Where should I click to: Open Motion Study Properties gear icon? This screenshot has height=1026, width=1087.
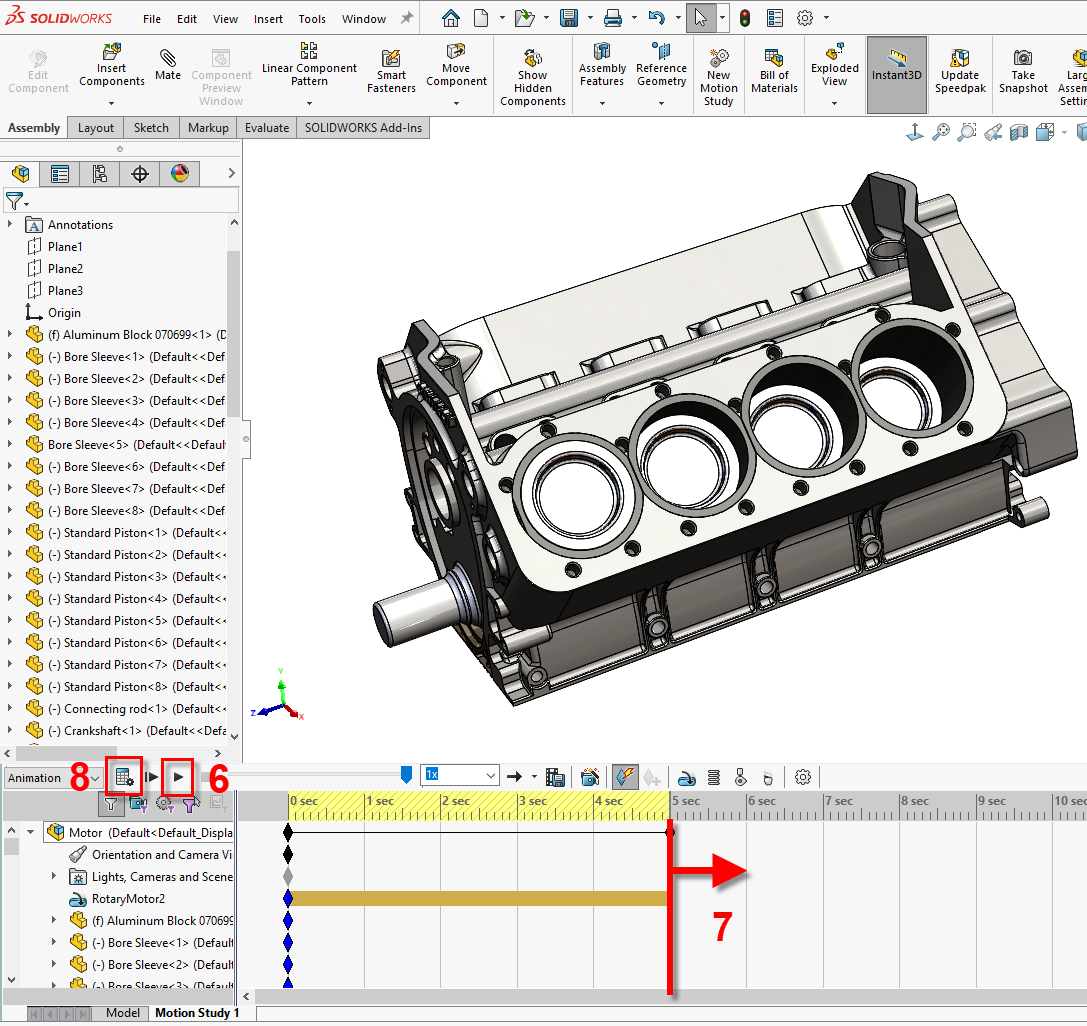tap(803, 777)
